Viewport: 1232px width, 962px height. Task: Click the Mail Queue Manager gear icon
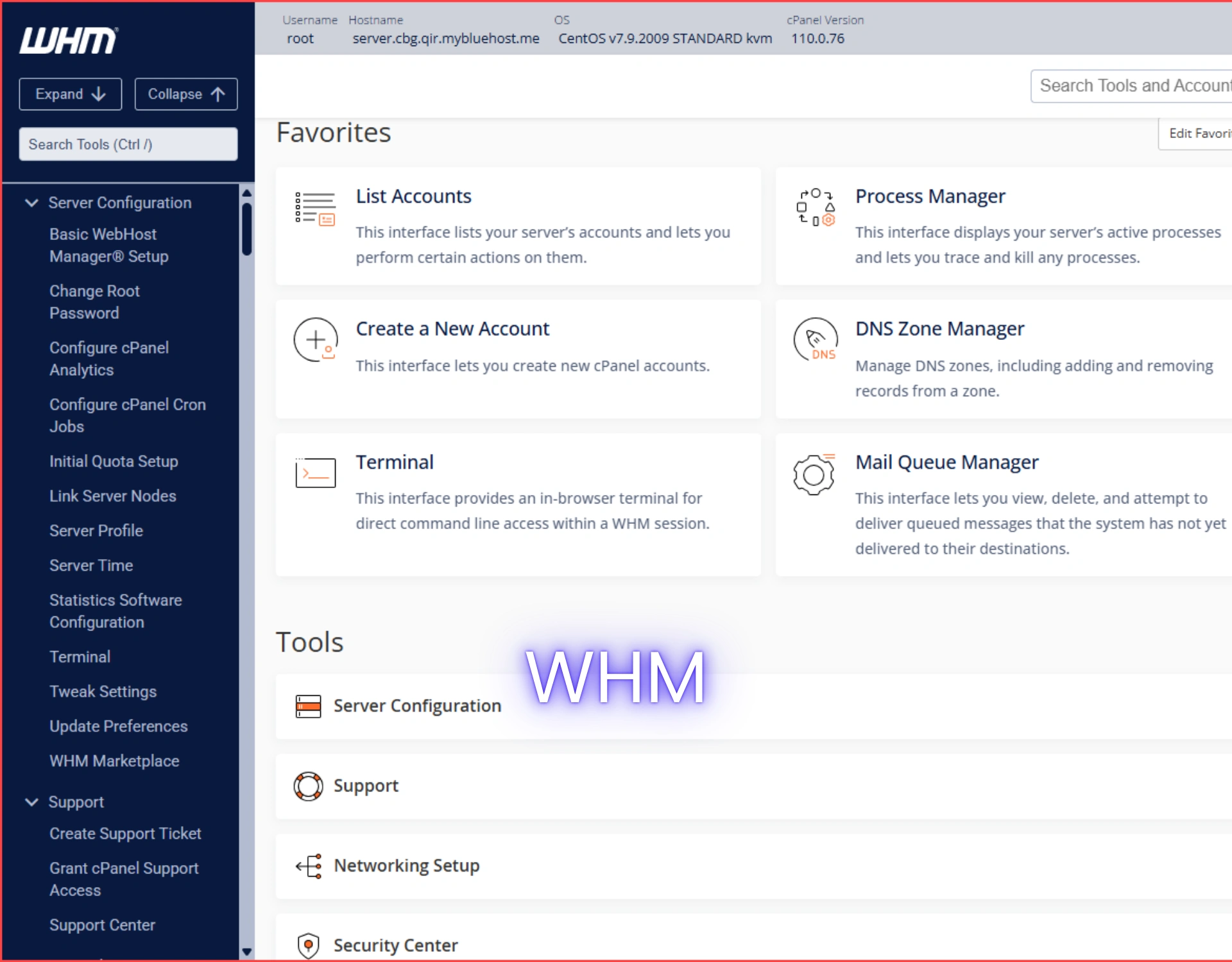(x=814, y=475)
